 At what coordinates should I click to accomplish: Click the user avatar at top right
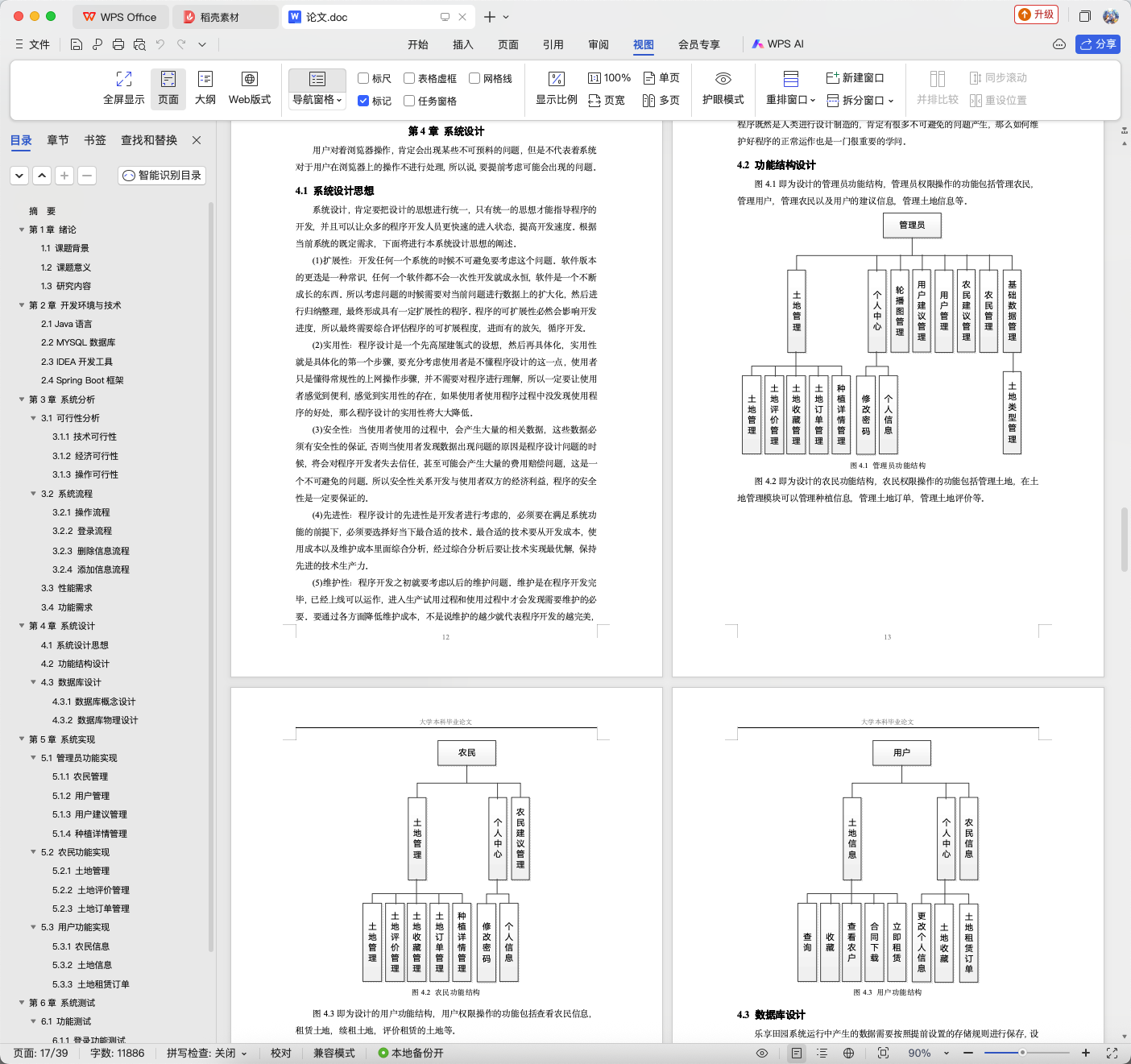click(1111, 16)
